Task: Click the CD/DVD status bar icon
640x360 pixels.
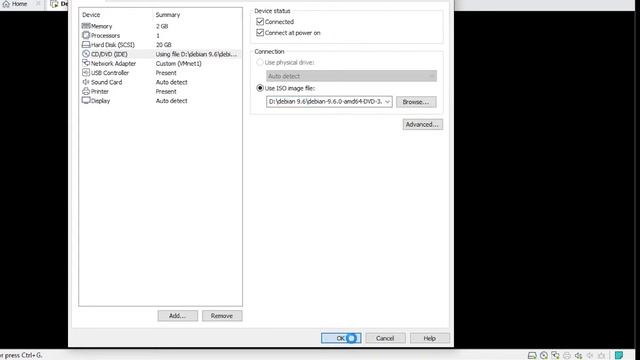Action: click(544, 356)
